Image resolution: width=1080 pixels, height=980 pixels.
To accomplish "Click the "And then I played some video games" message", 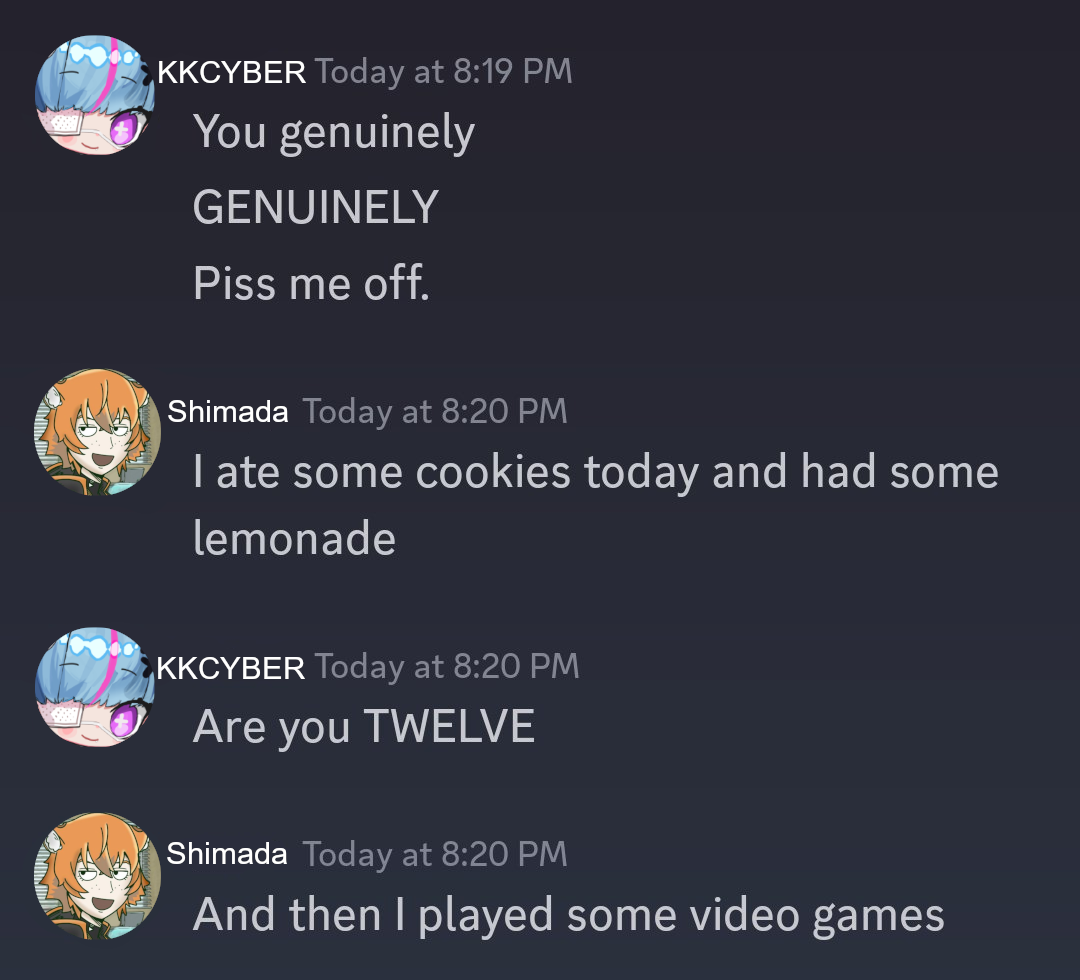I will [569, 916].
